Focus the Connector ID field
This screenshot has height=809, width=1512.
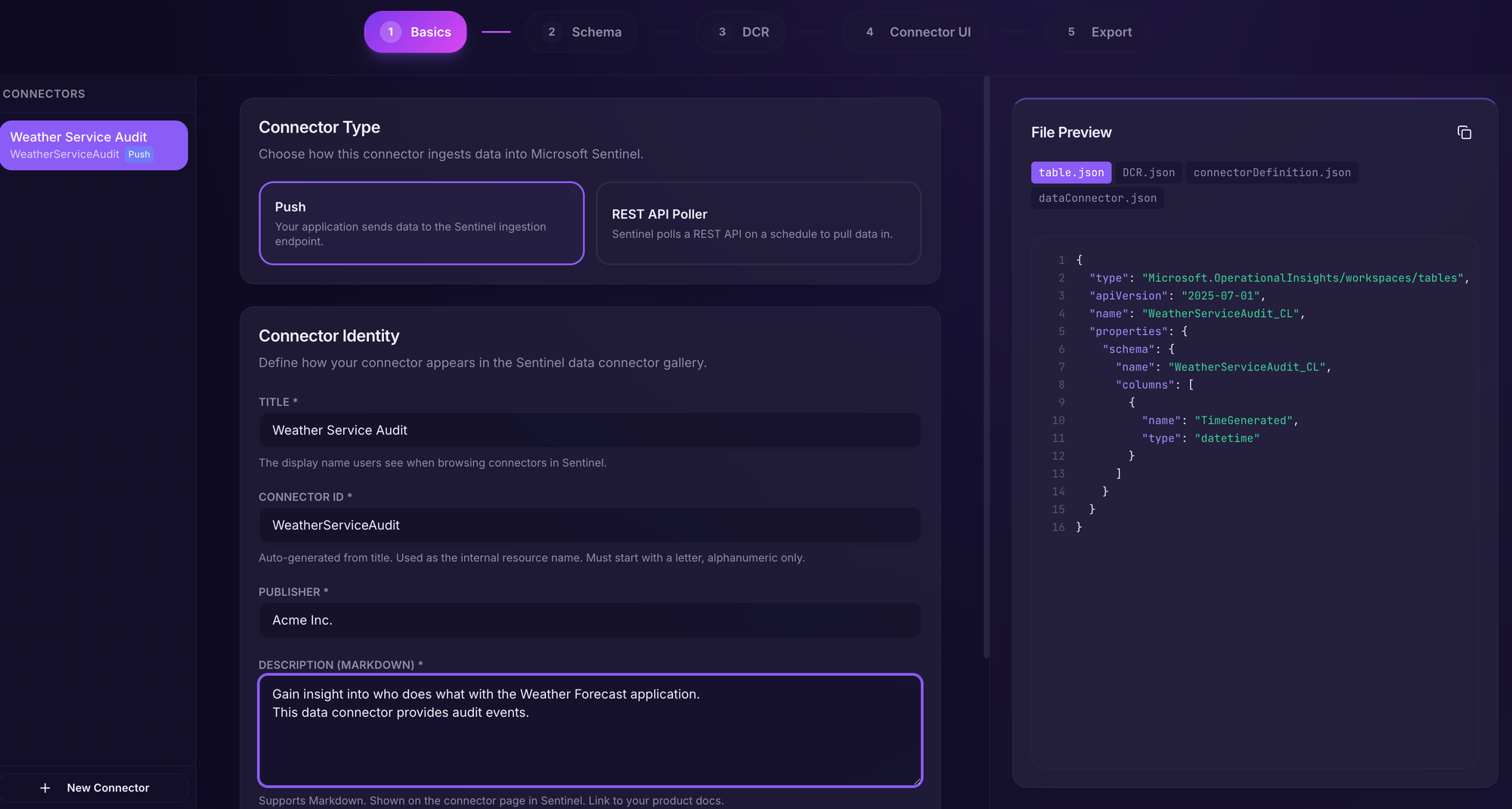[x=590, y=525]
